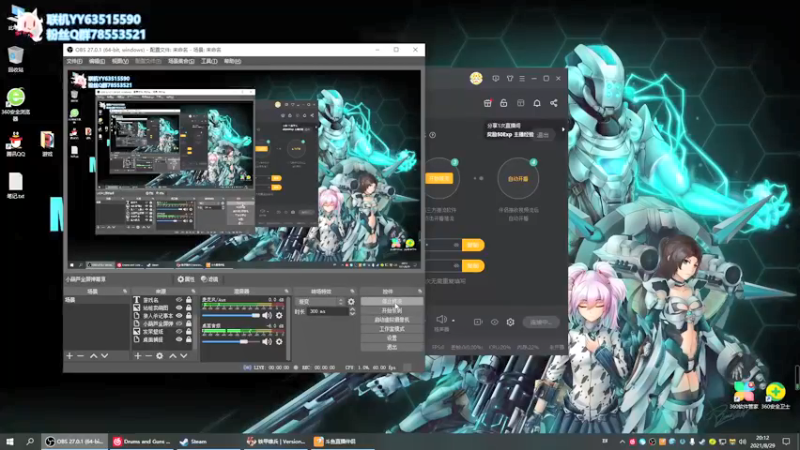Open 桌面音频 audio settings gear

click(279, 341)
